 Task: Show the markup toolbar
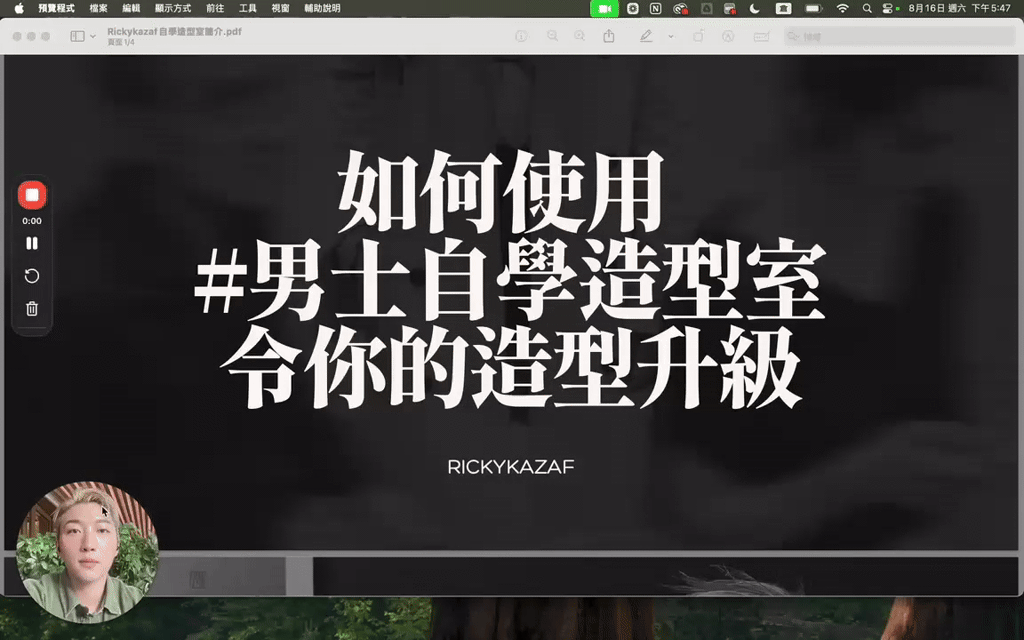coord(728,37)
